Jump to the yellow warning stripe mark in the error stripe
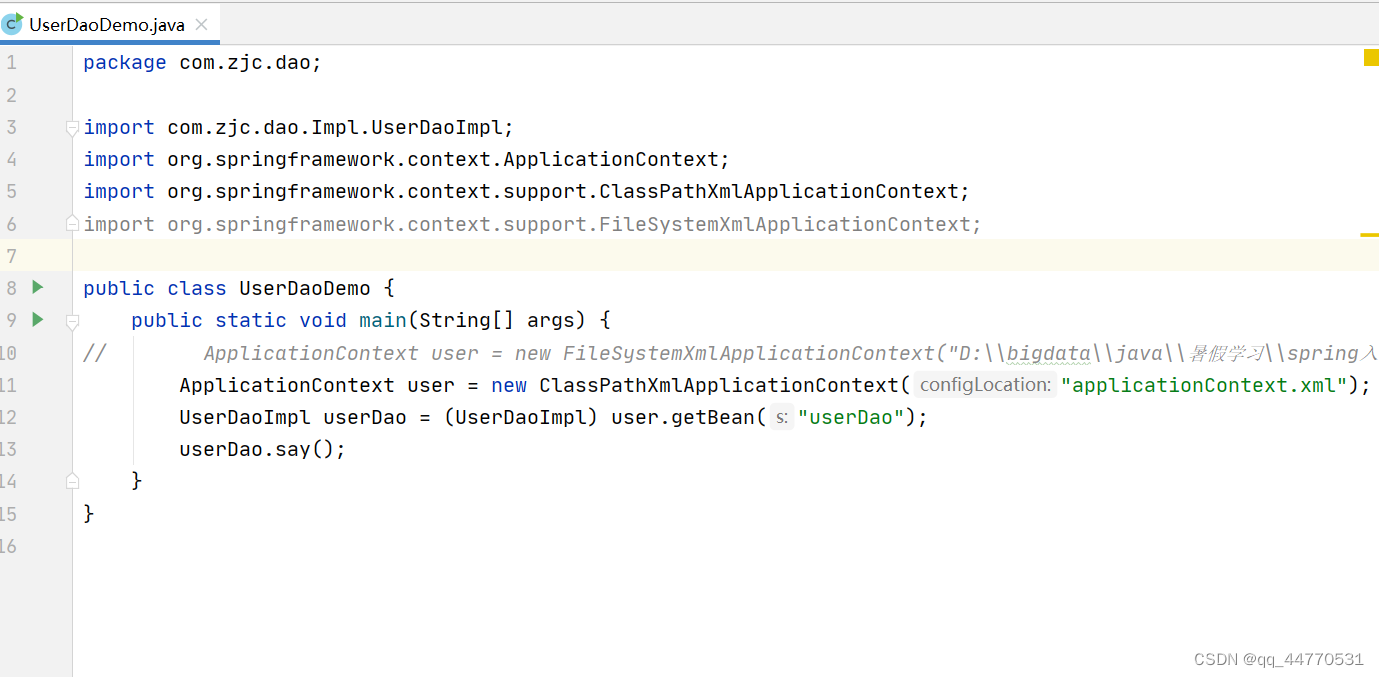This screenshot has width=1379, height=677. pyautogui.click(x=1369, y=235)
